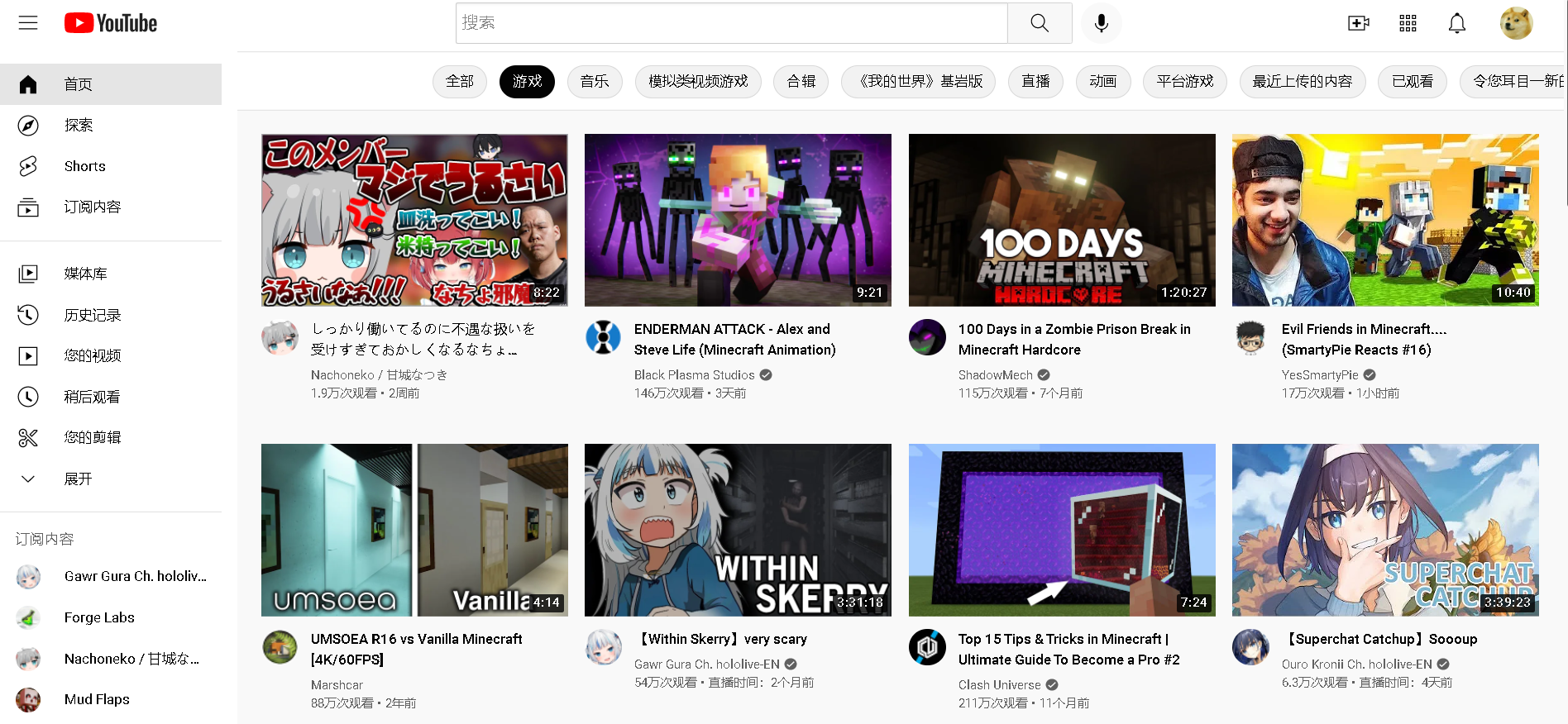Select the 已观看 filter chip
This screenshot has width=1568, height=724.
[x=1413, y=82]
